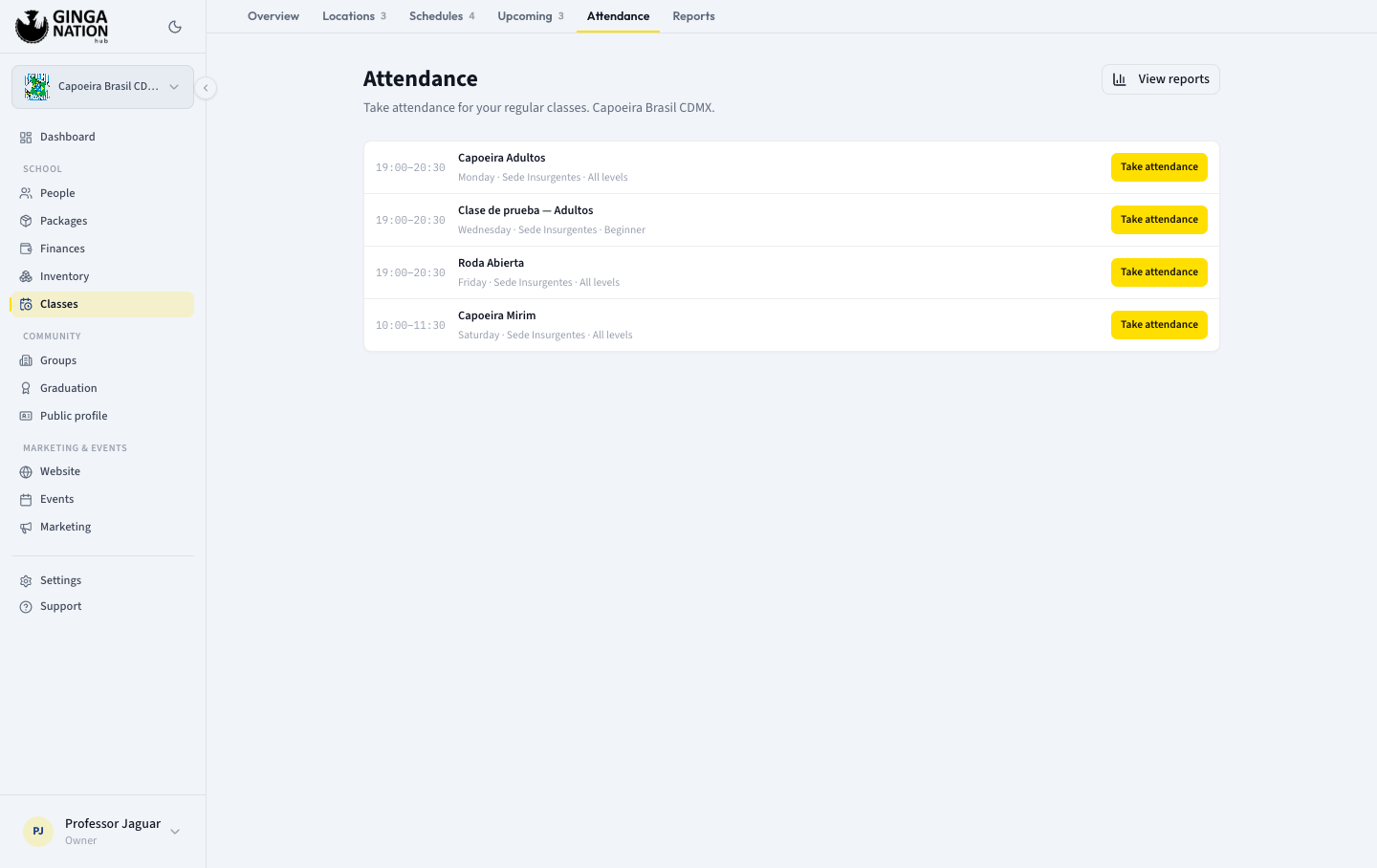Open Graduation award icon
This screenshot has height=868, width=1377.
tap(26, 388)
